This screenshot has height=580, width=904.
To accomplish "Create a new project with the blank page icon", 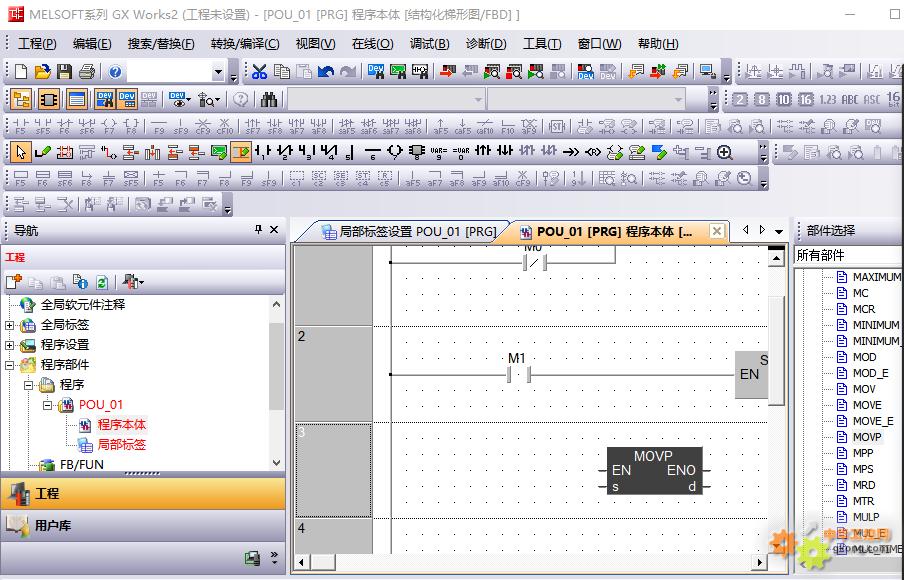I will [x=21, y=71].
